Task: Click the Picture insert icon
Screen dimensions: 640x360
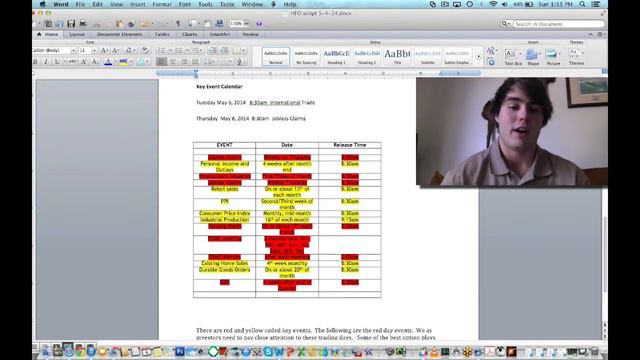Action: pos(551,54)
